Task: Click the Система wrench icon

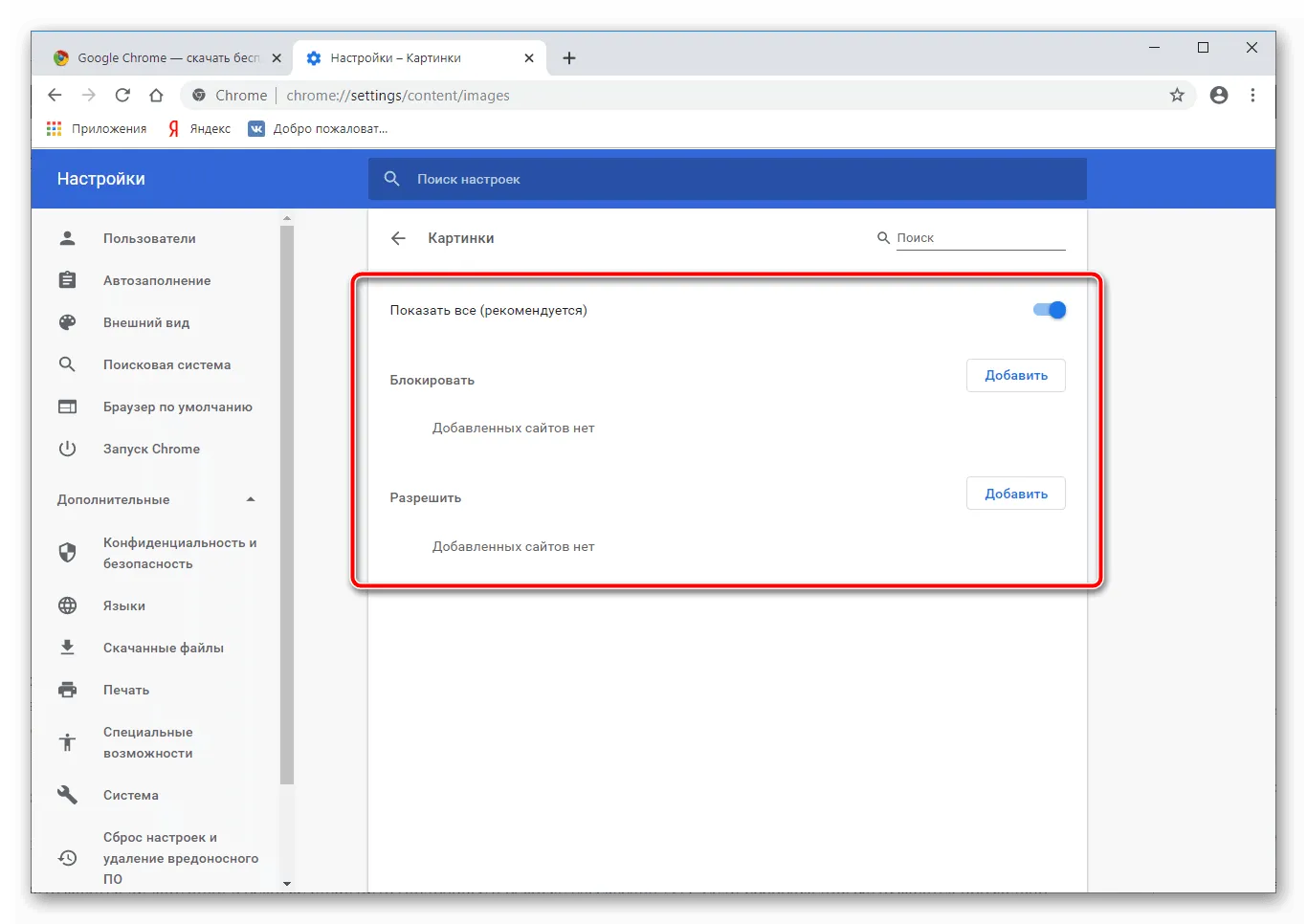Action: pyautogui.click(x=67, y=795)
